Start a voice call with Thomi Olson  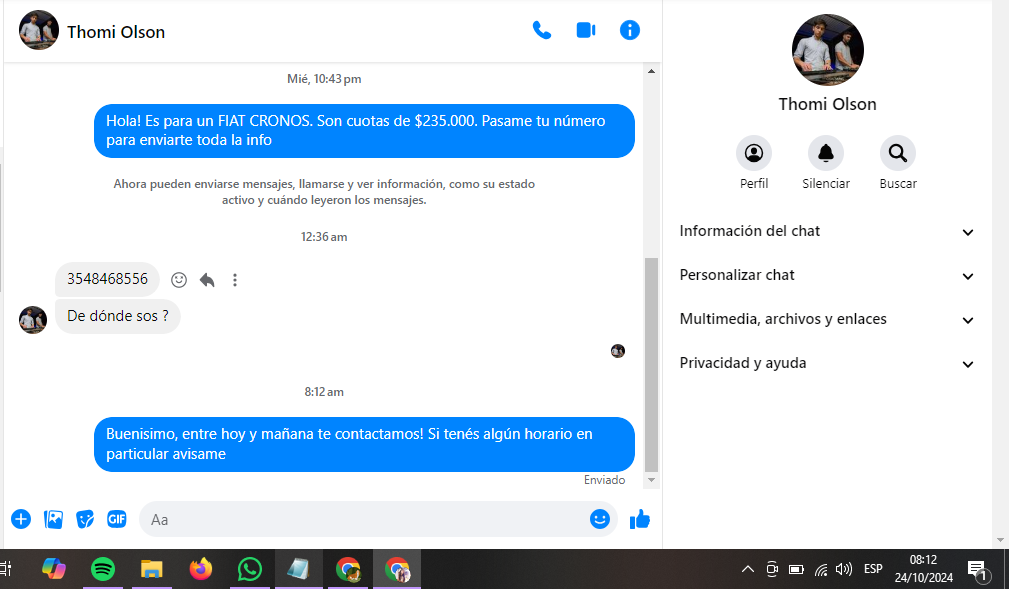pyautogui.click(x=542, y=30)
